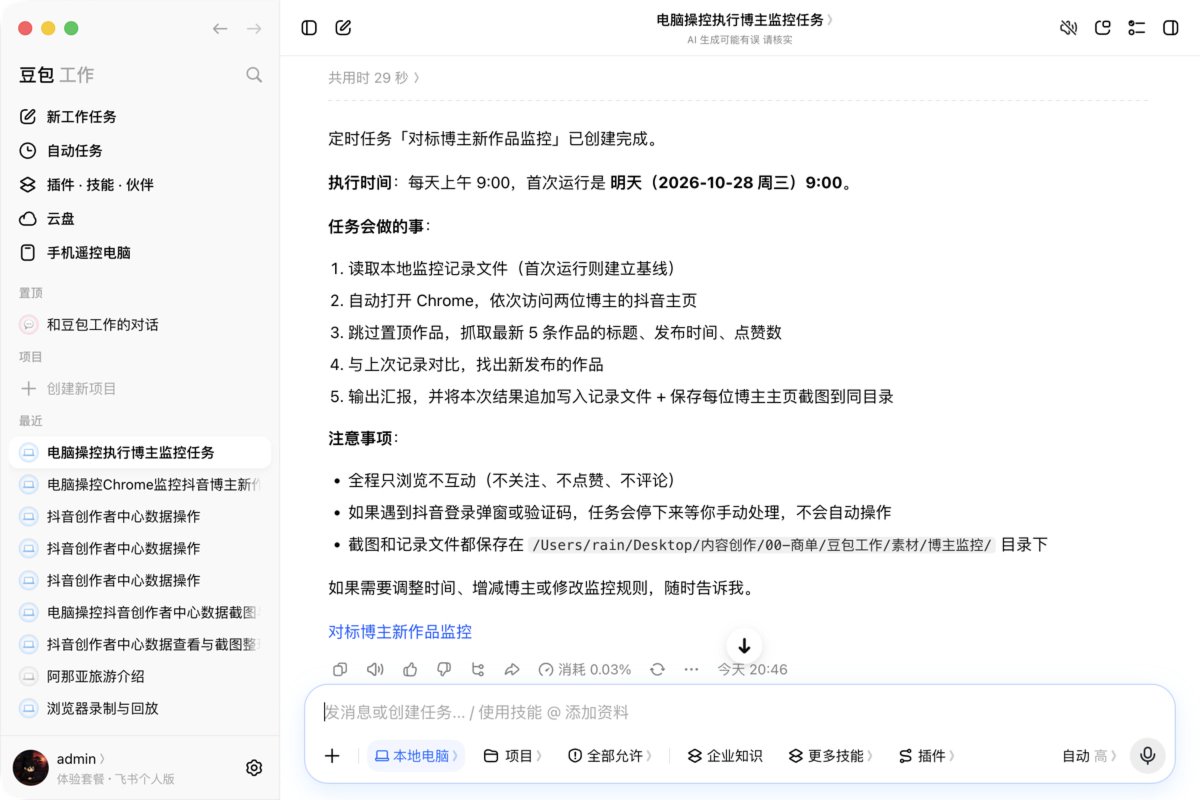This screenshot has width=1200, height=800.
Task: Like the reply with thumbs-up
Action: pos(410,669)
